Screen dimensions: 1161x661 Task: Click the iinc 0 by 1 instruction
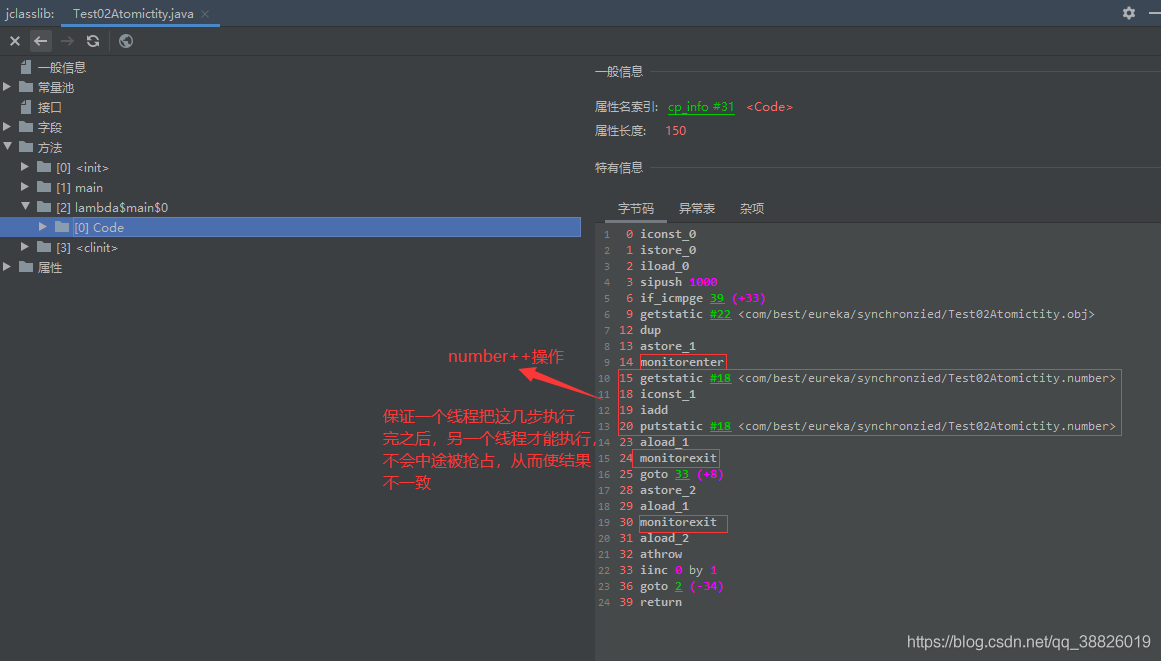[678, 570]
